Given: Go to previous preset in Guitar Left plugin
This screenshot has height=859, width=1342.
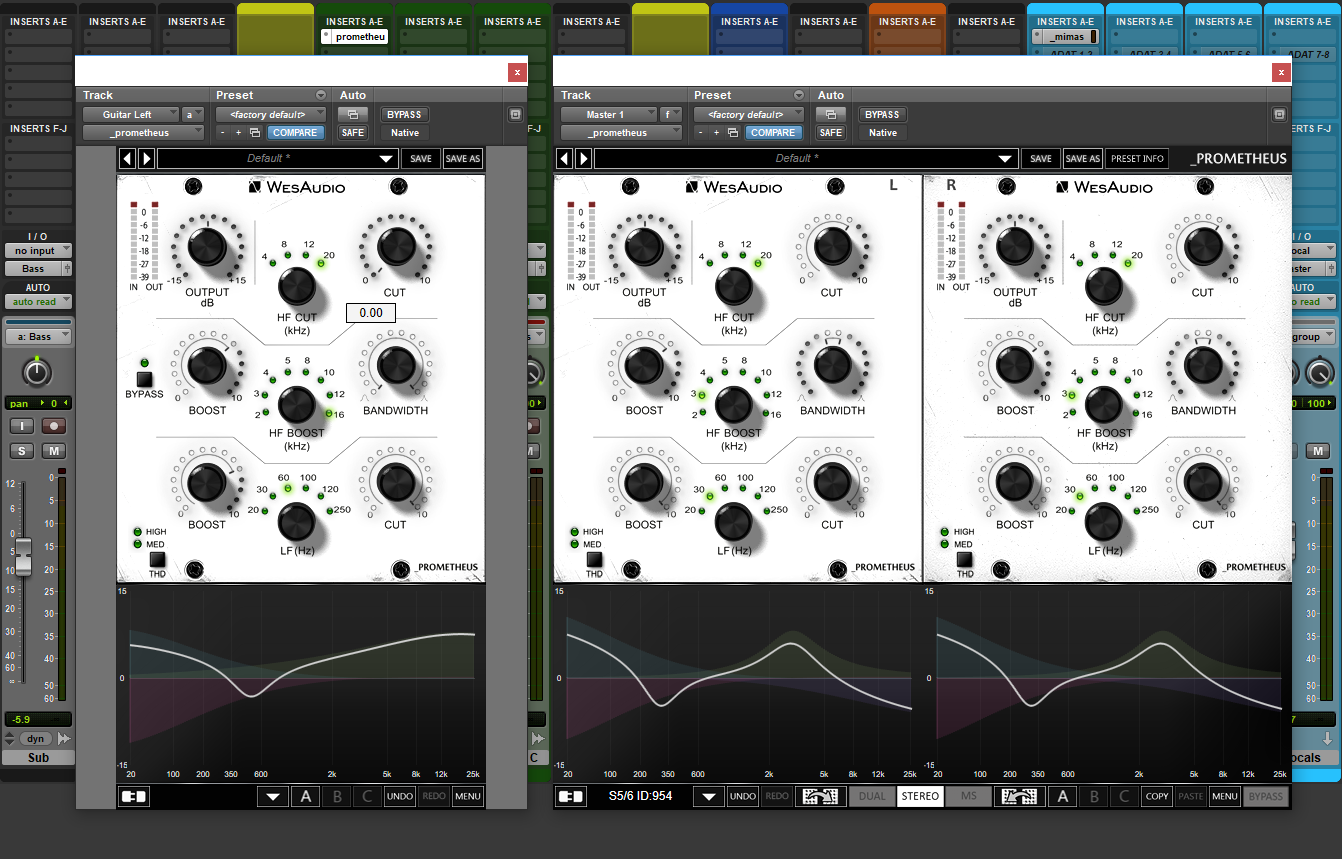Looking at the screenshot, I should pos(127,158).
